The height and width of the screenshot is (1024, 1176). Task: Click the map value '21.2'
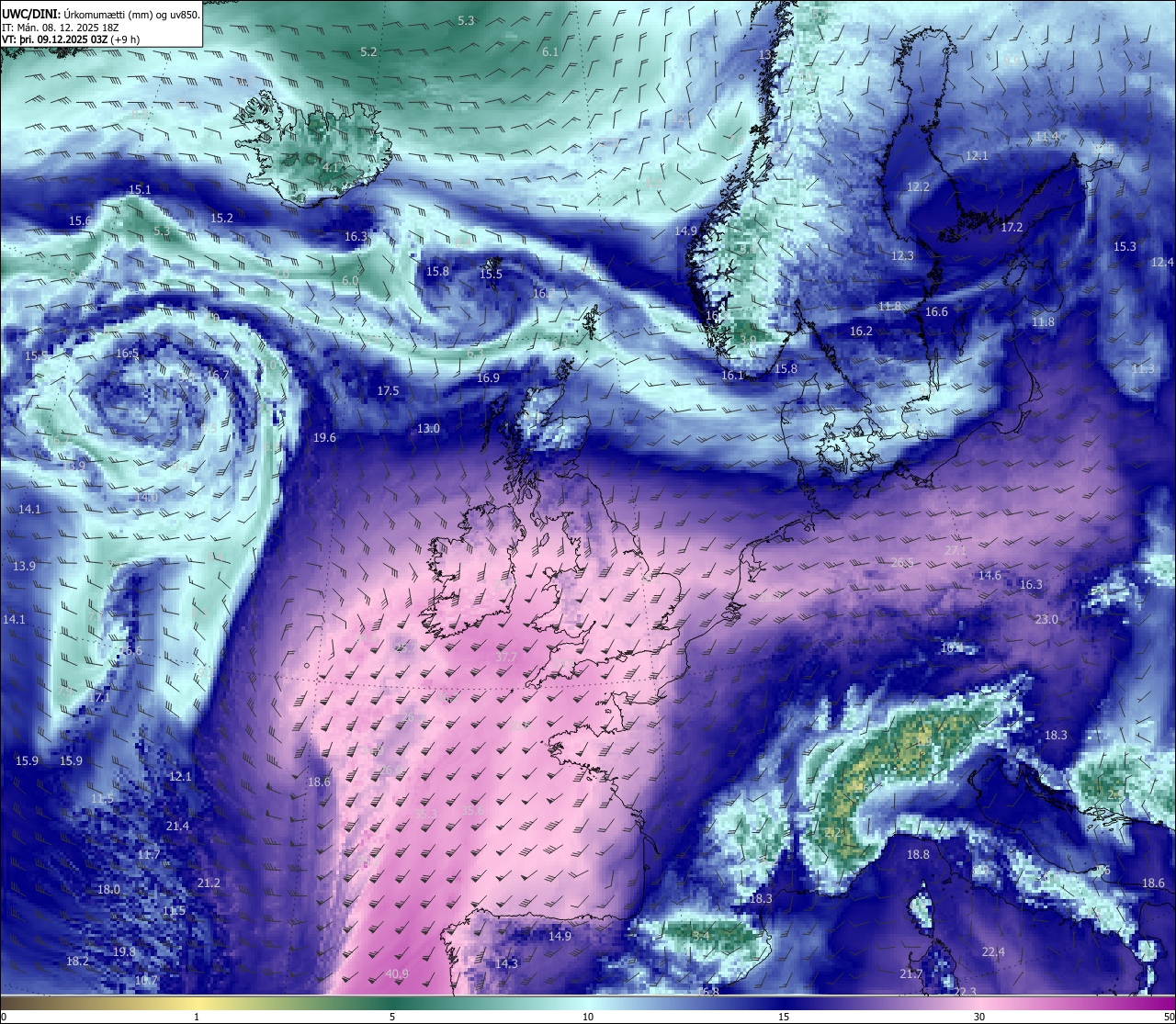coord(209,883)
